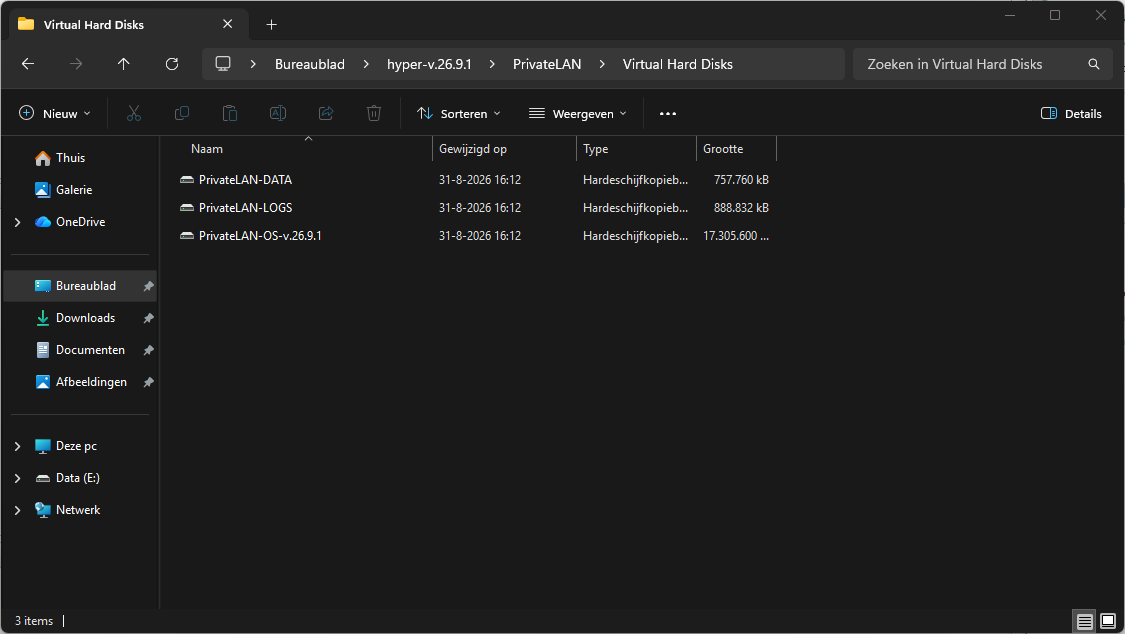Expand the Netwerk tree node

[18, 510]
